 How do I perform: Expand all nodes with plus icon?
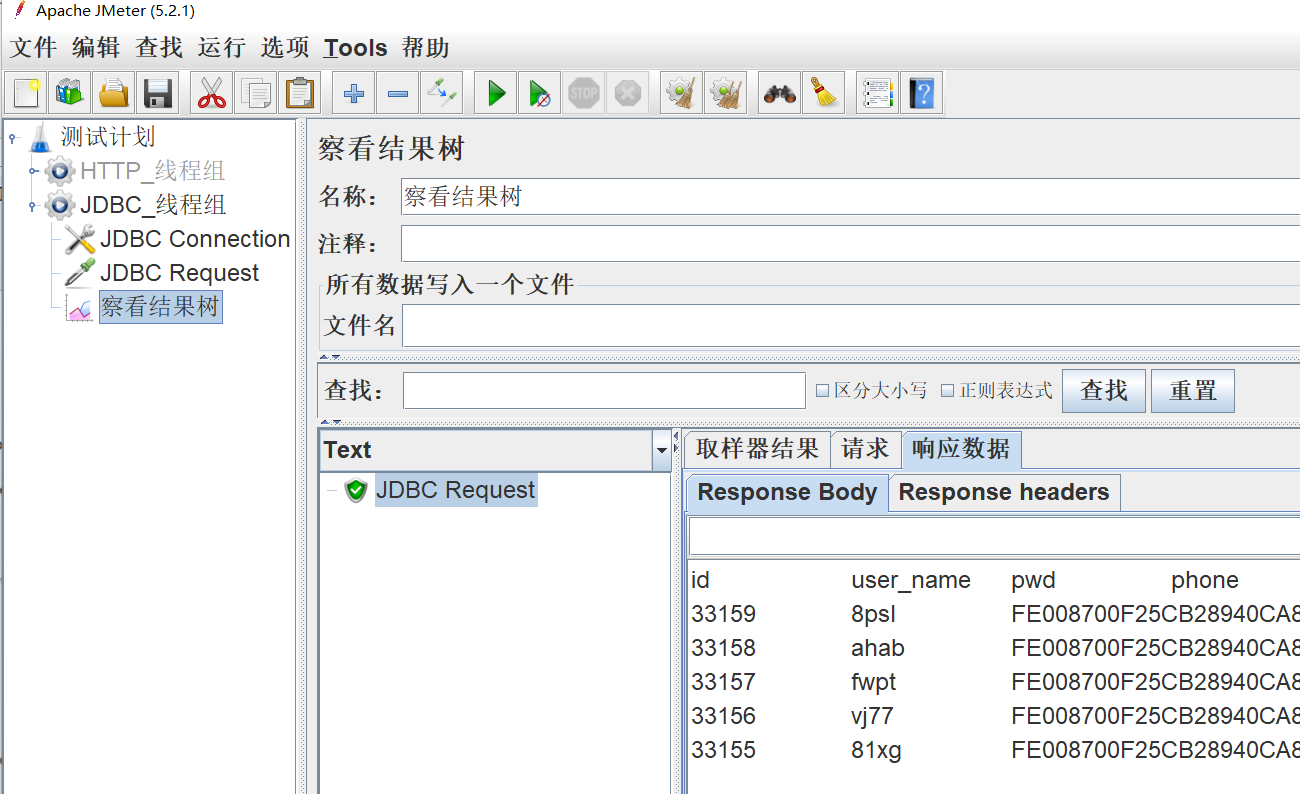click(353, 94)
